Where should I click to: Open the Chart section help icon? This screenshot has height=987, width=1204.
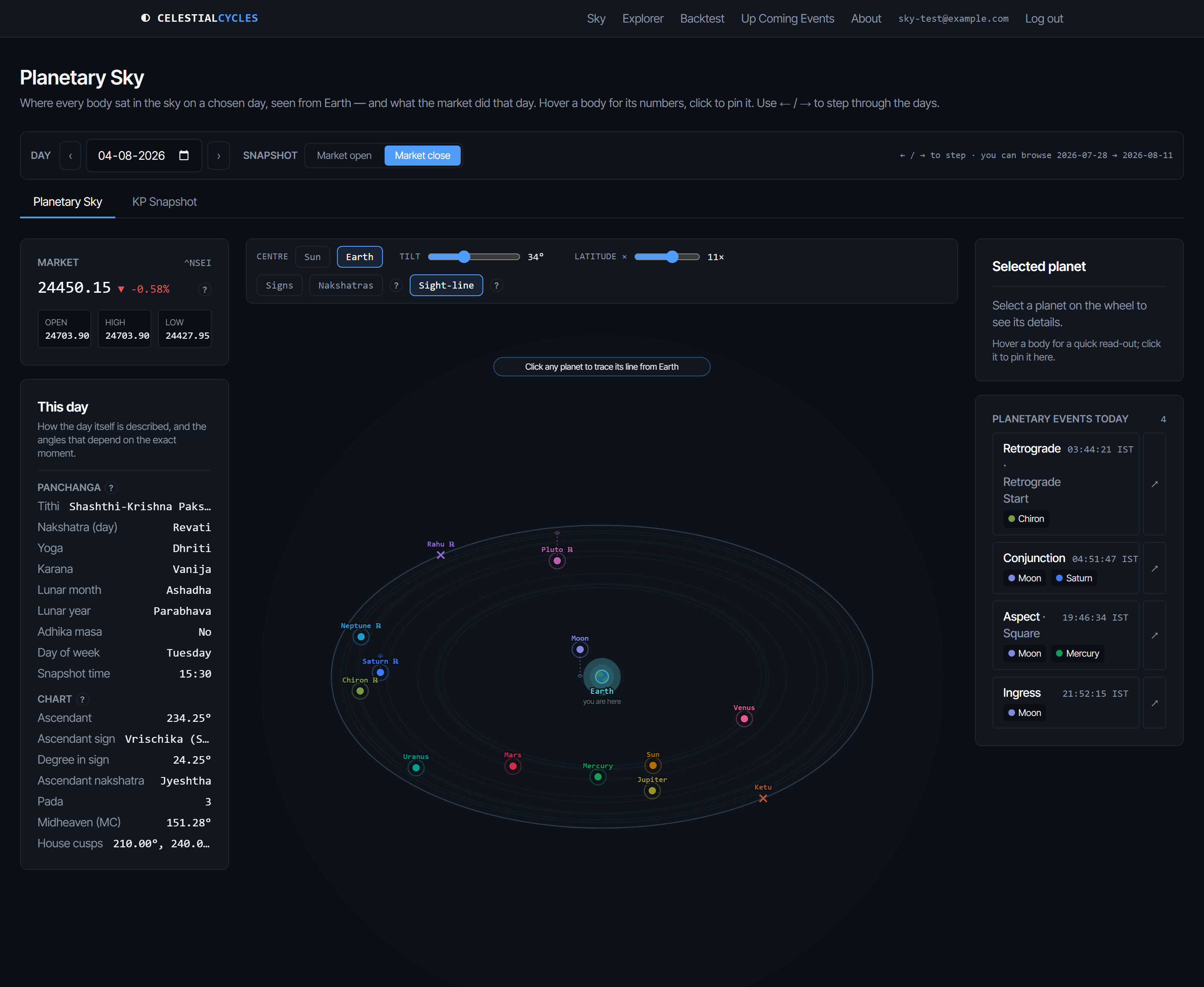(x=82, y=699)
